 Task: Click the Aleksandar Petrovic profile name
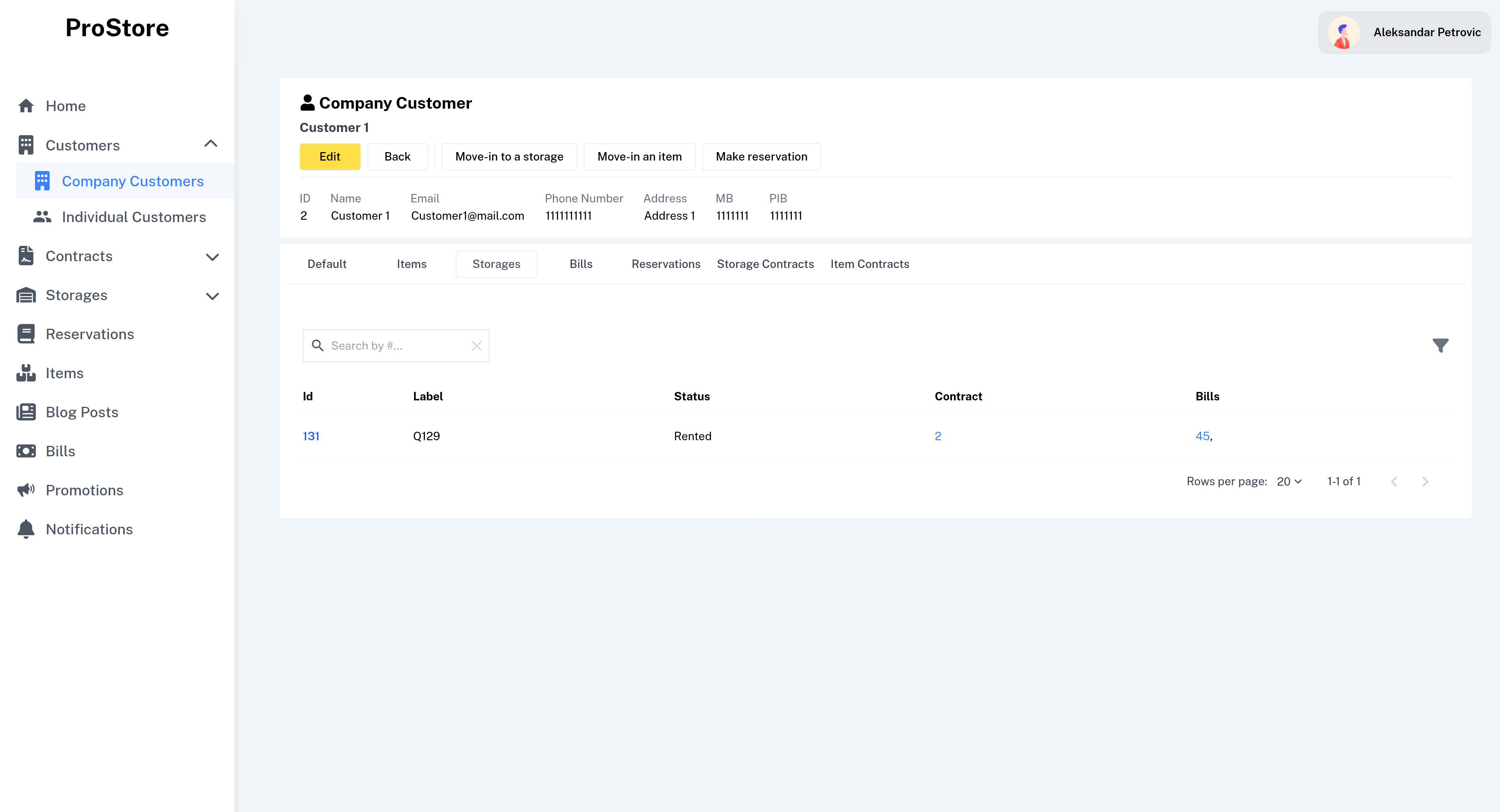(x=1427, y=33)
